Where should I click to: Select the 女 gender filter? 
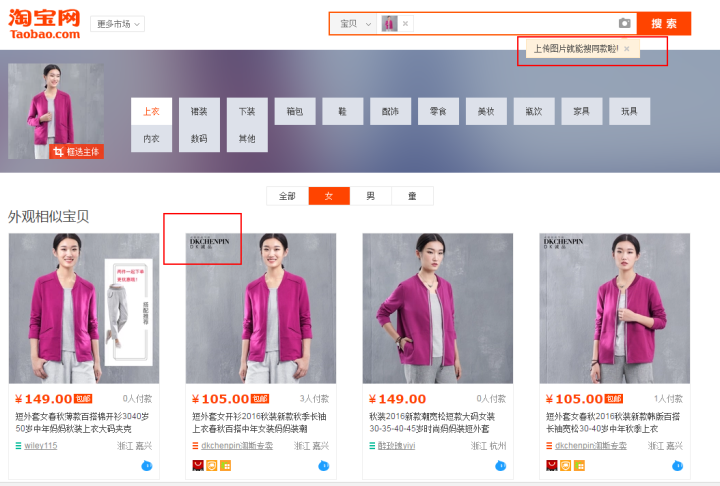click(329, 196)
